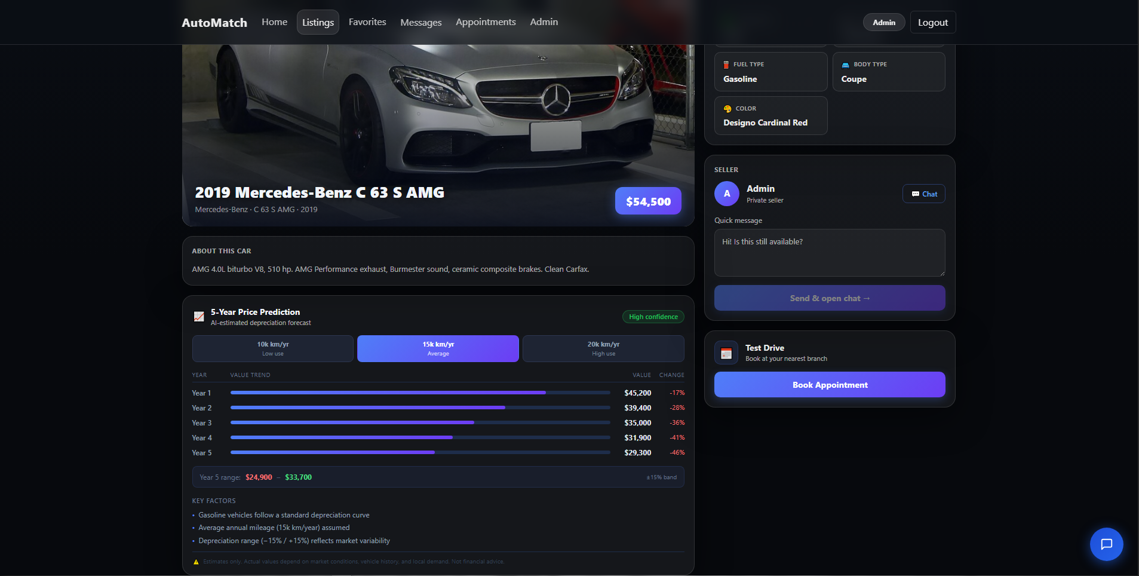Click the 'AI-estimated depreciation forecast' subtitle
Viewport: 1139px width, 576px height.
point(261,323)
